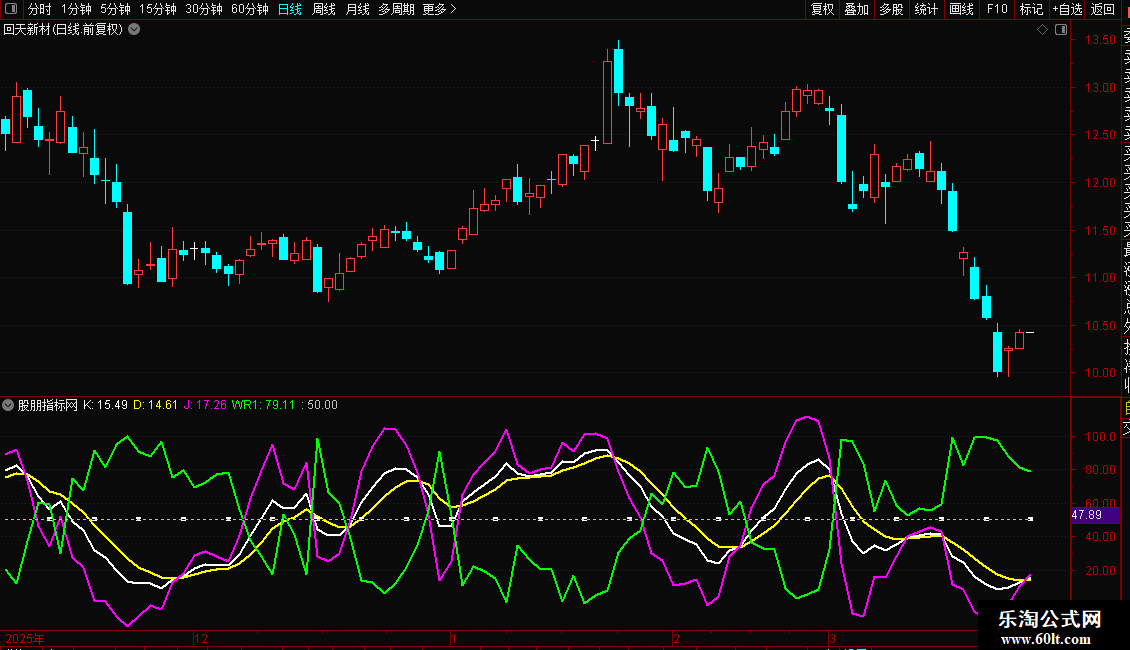This screenshot has height=650, width=1130.
Task: Toggle the left sidebar panel icon
Action: [x=11, y=9]
